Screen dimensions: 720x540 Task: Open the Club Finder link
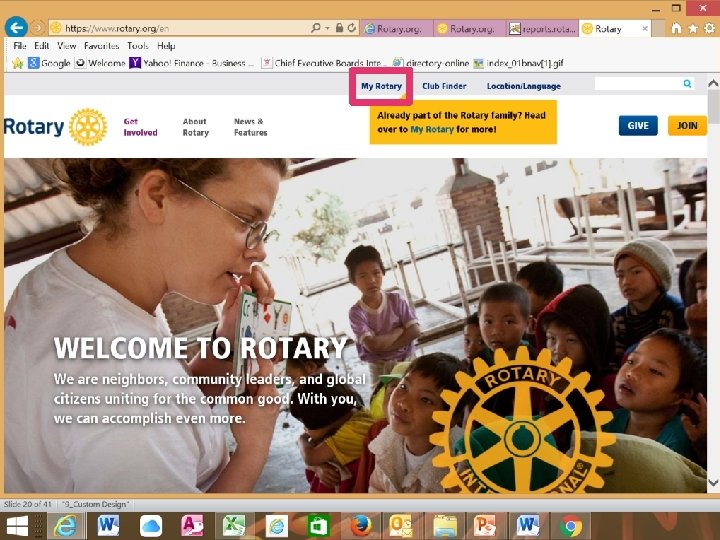tap(444, 86)
